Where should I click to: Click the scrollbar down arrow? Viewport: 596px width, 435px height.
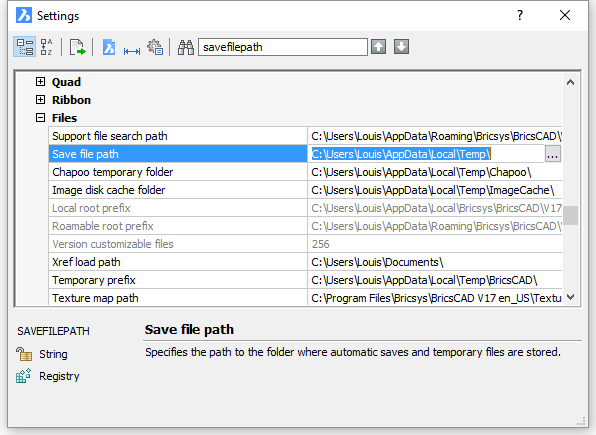(x=571, y=297)
